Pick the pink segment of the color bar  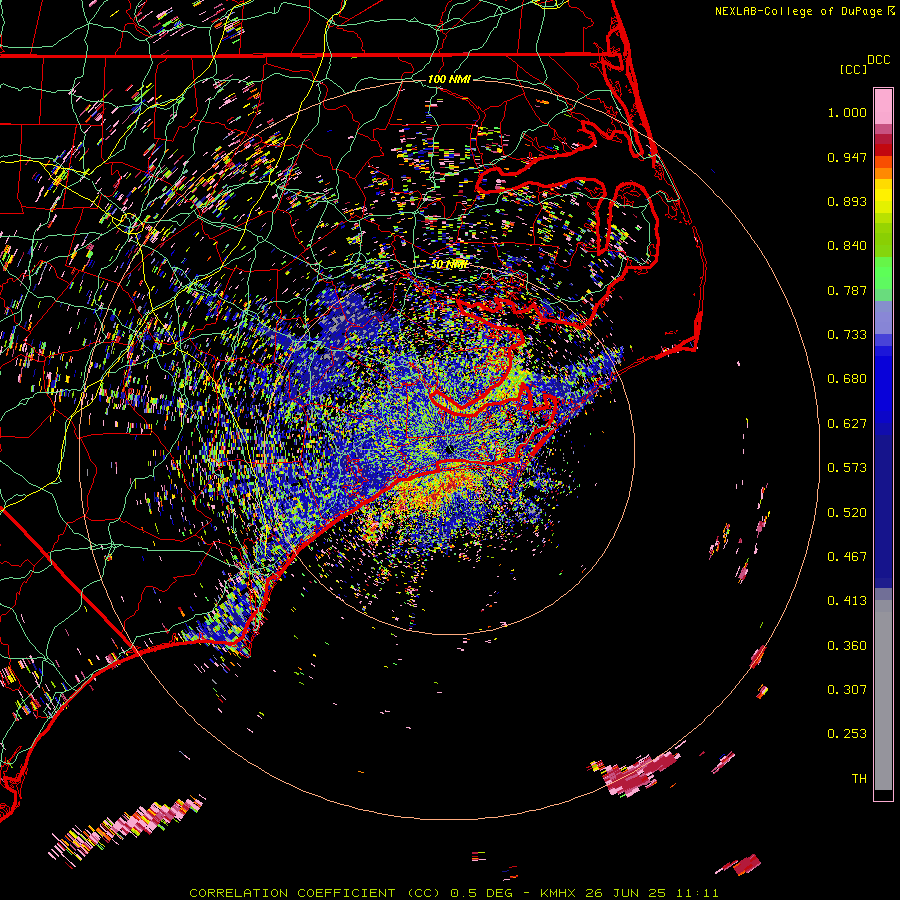pyautogui.click(x=883, y=106)
